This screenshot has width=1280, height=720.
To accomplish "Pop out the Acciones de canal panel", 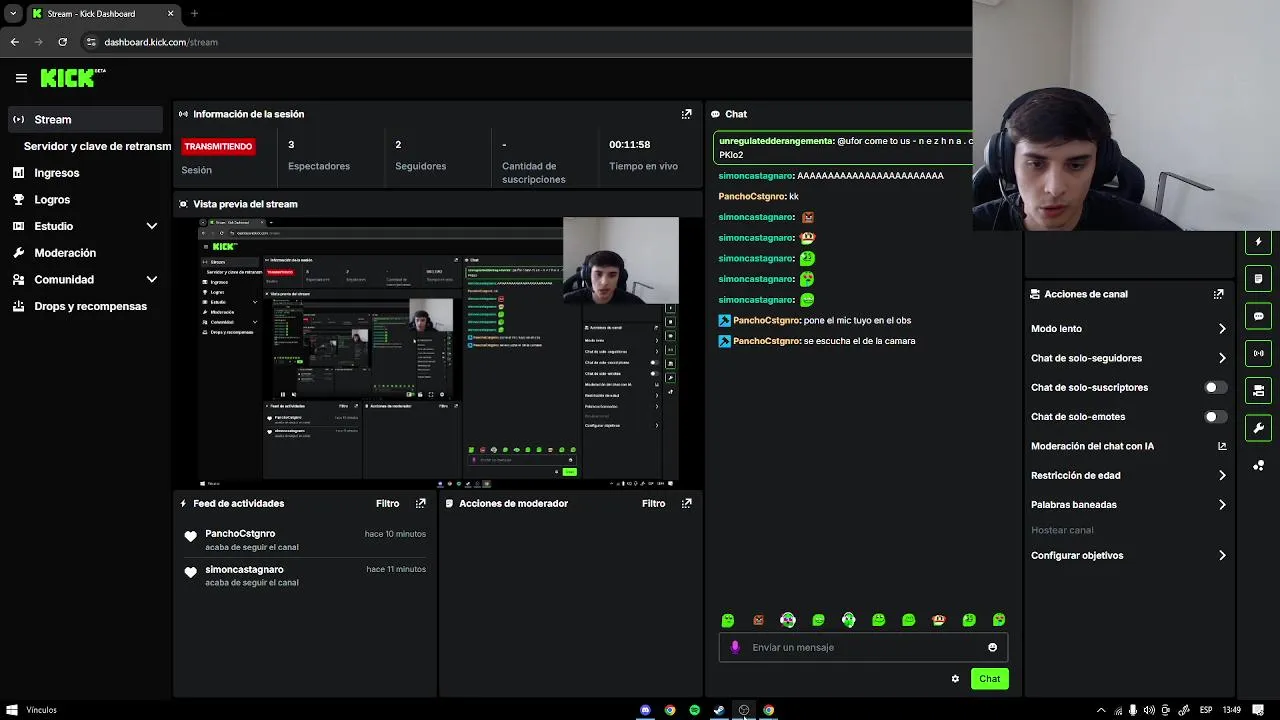I will [x=1218, y=294].
